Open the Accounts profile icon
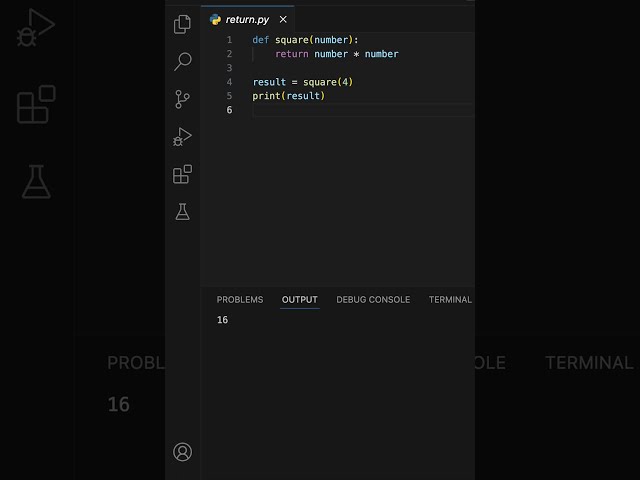The image size is (640, 480). [182, 452]
